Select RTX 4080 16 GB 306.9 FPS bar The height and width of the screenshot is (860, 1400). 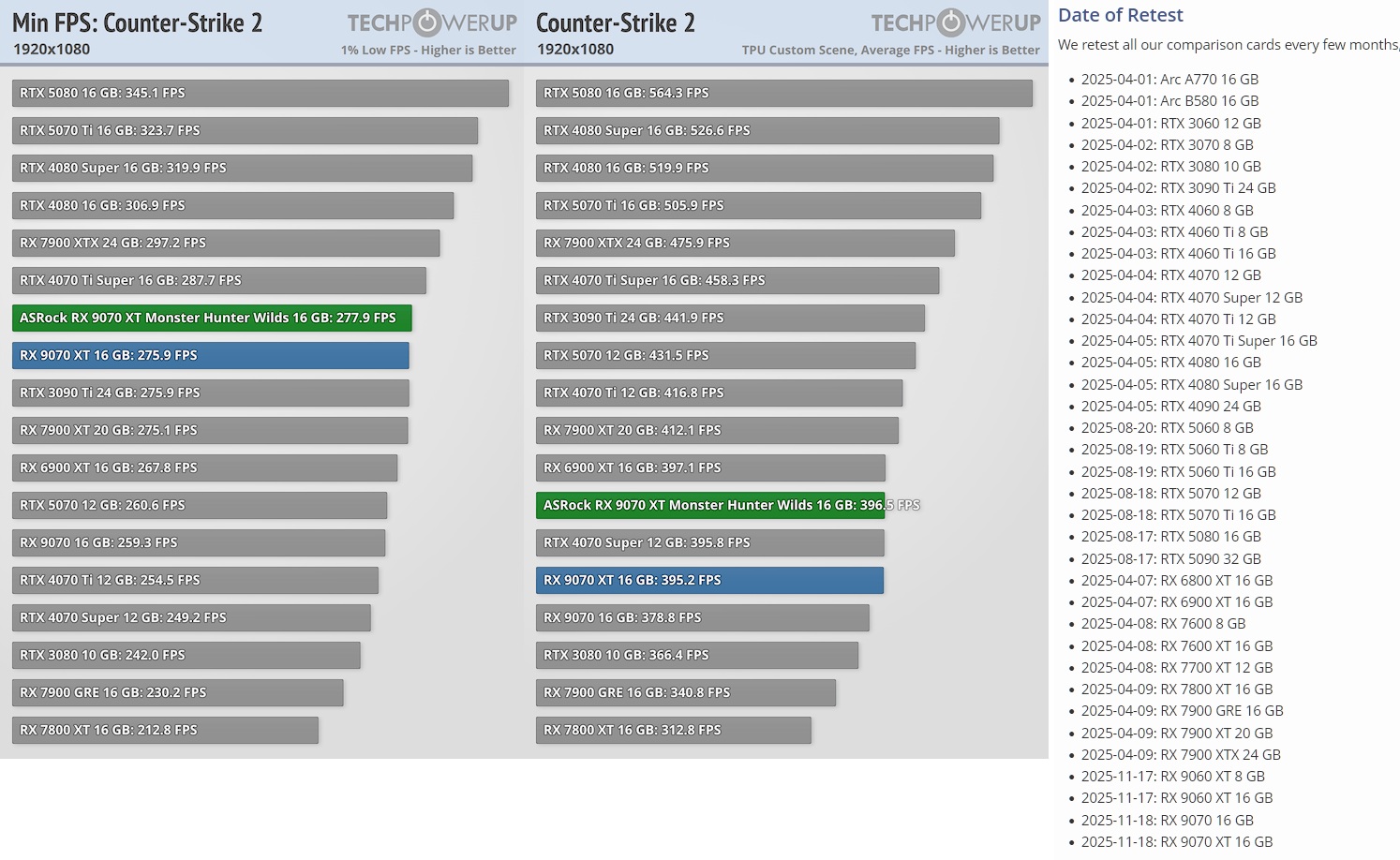click(232, 205)
